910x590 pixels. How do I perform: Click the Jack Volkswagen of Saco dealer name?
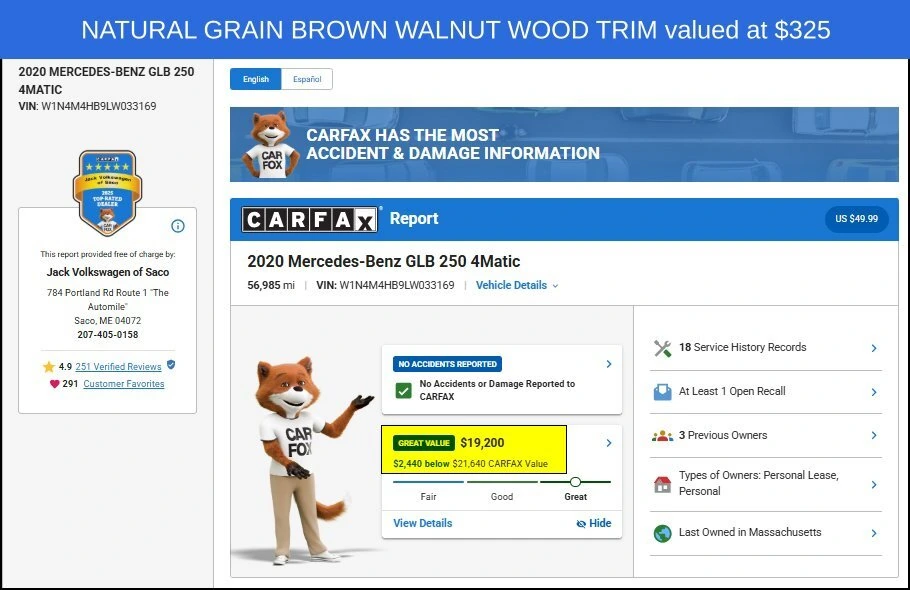click(108, 272)
